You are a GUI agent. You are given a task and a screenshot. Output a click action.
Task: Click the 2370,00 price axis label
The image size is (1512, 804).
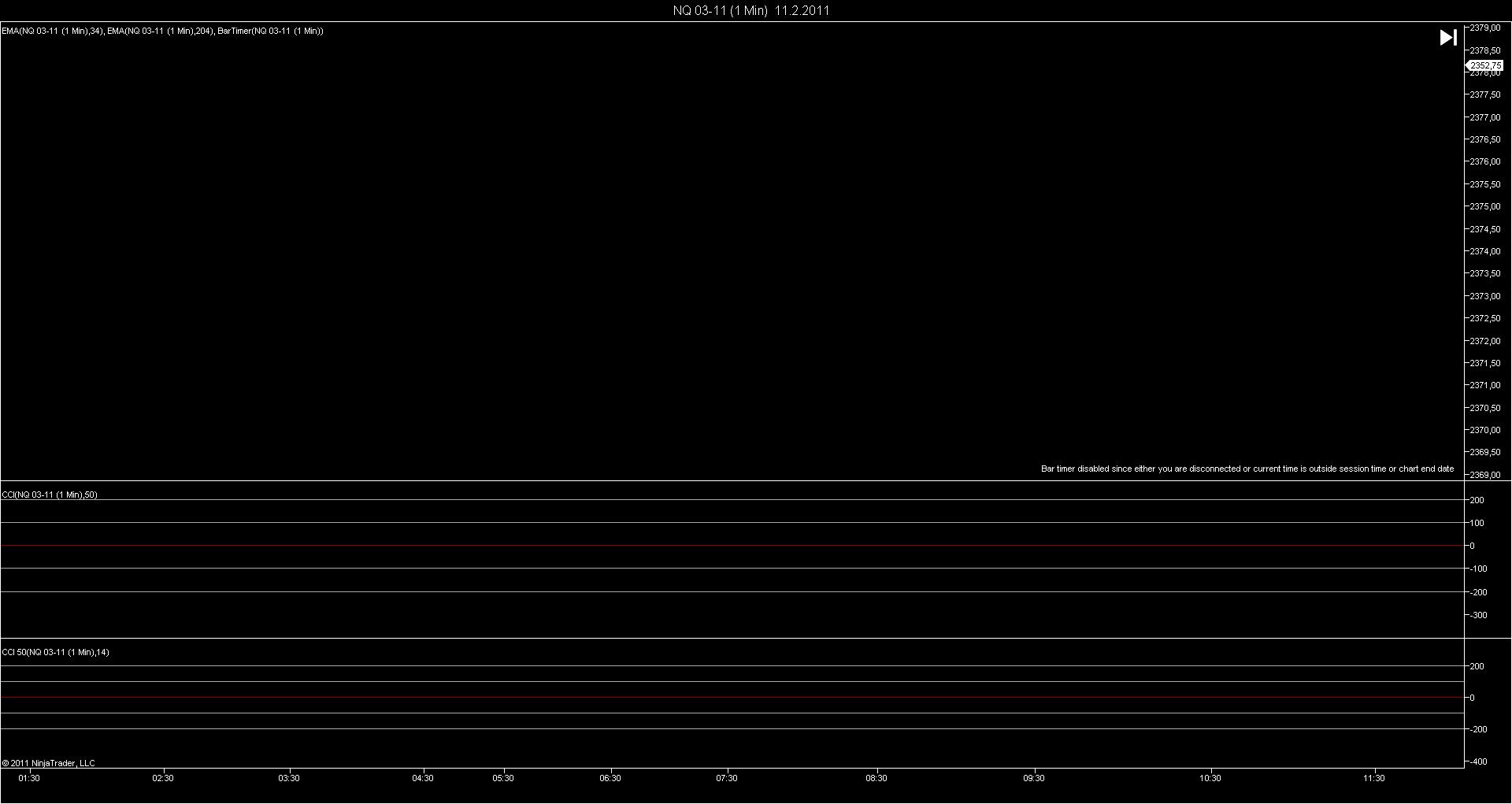[1485, 430]
